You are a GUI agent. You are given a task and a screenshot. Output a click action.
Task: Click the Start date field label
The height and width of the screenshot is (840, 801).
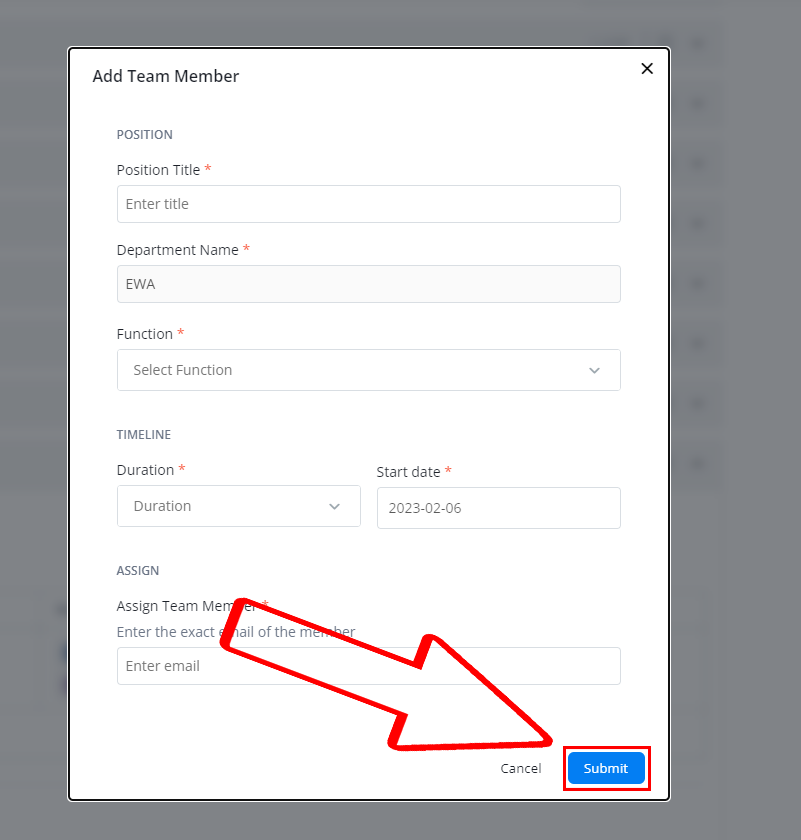[408, 472]
